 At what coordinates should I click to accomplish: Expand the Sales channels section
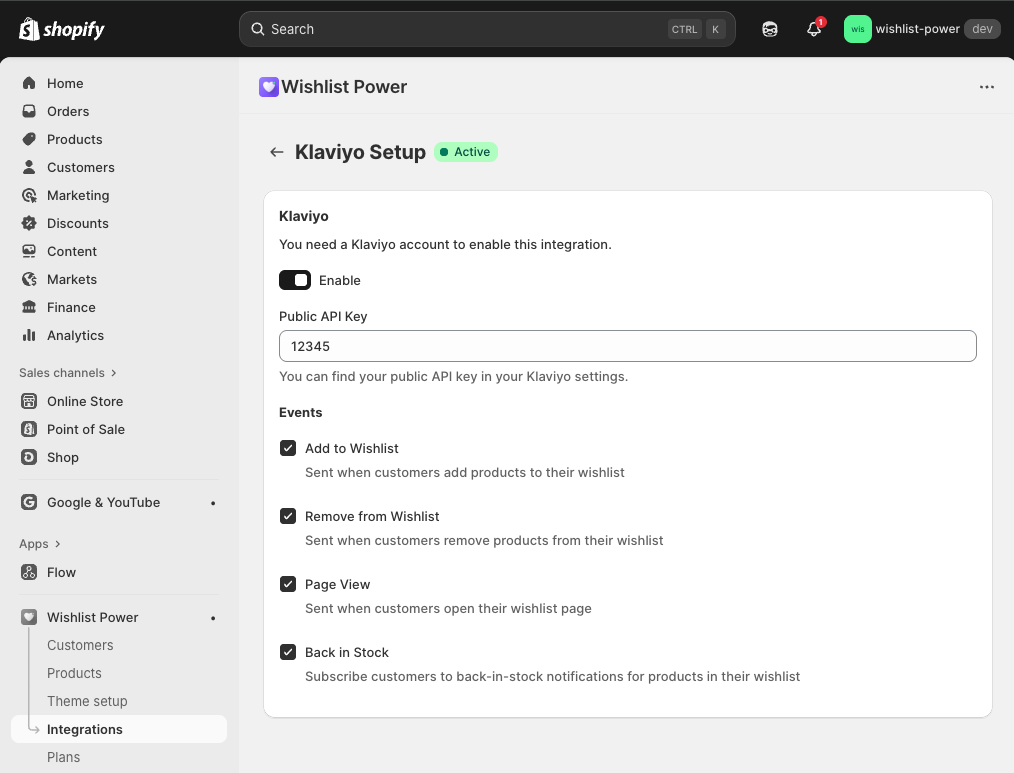[x=68, y=373]
